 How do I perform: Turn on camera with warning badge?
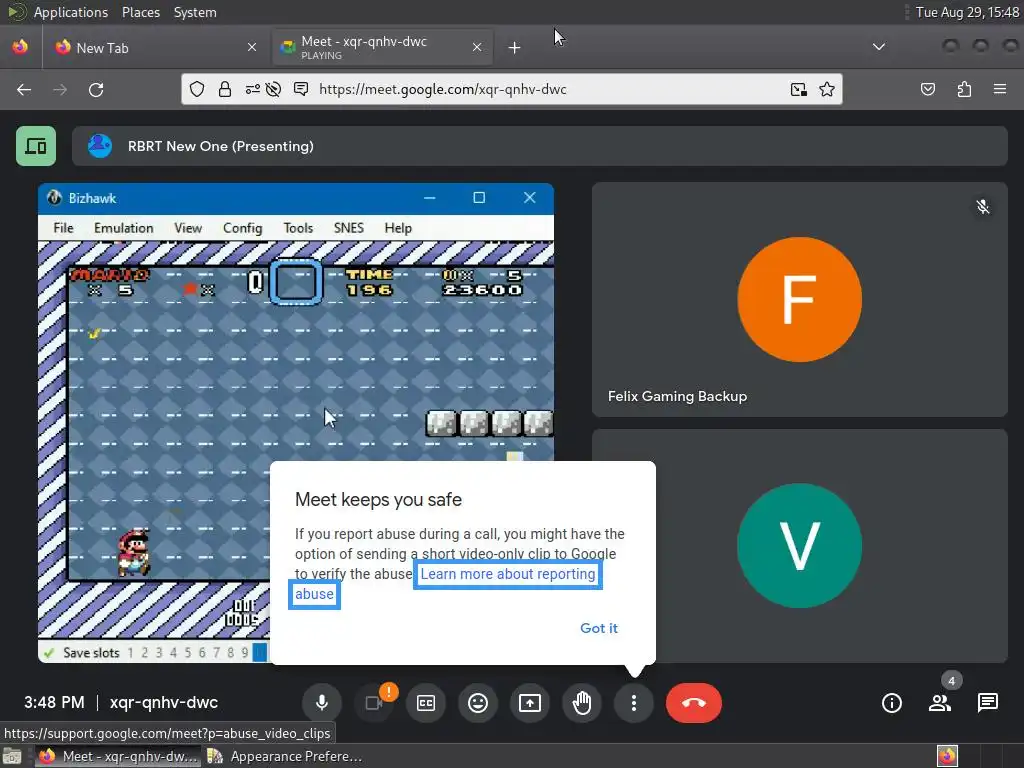374,703
